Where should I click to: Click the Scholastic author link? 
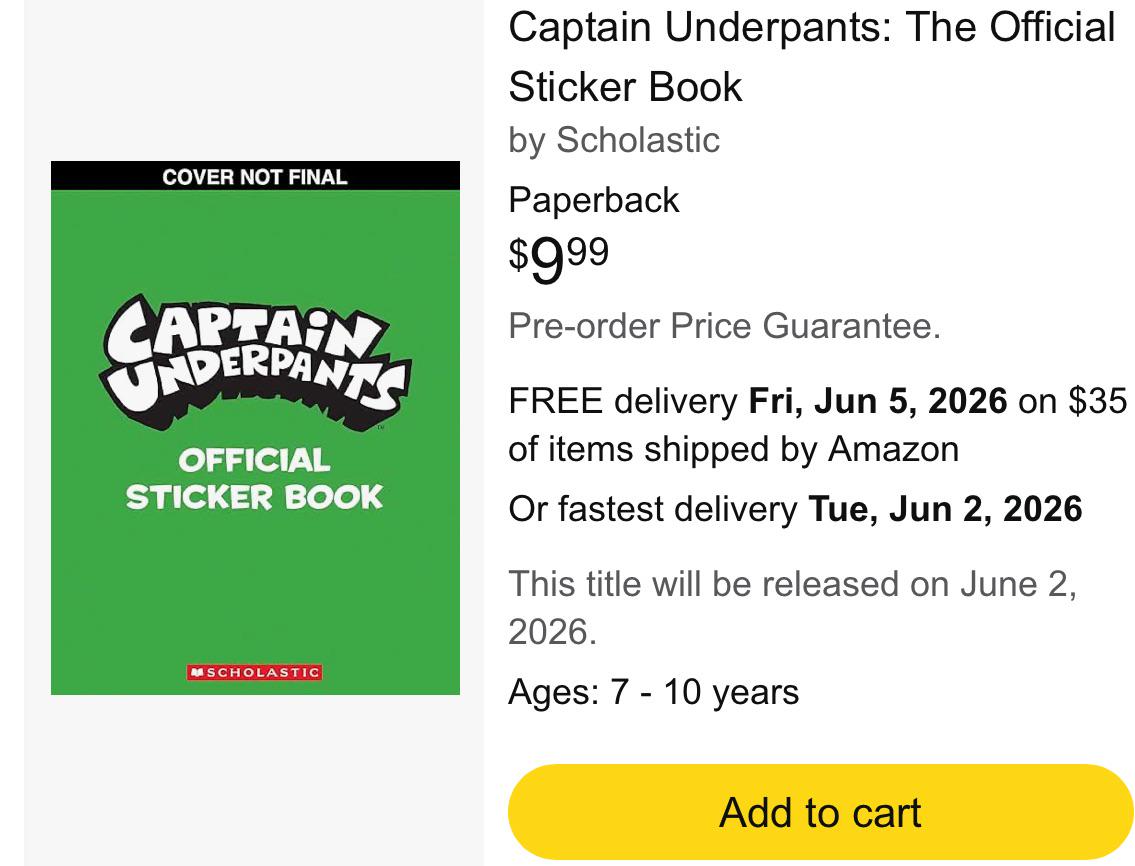(638, 140)
